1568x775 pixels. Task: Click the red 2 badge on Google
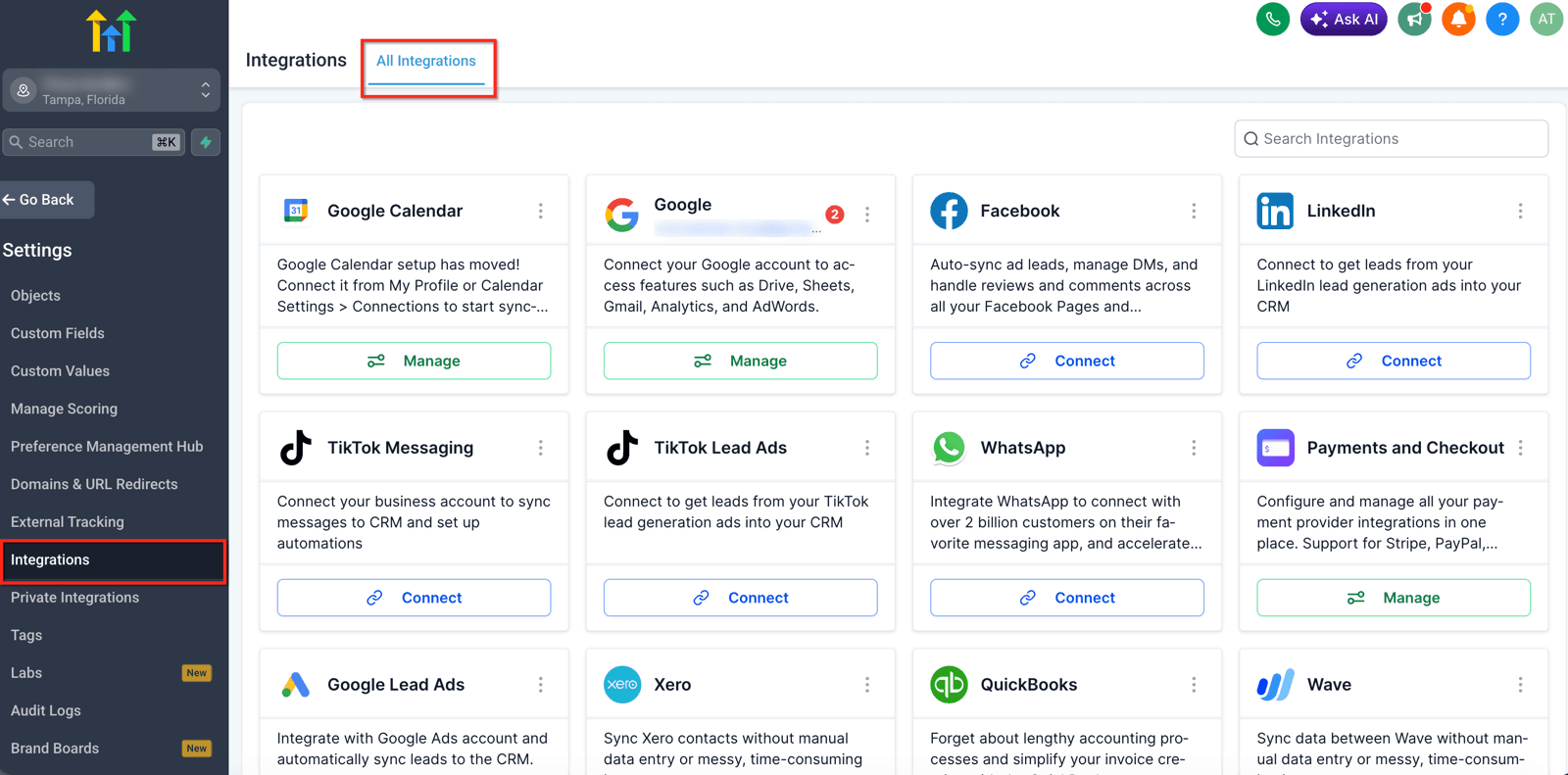click(835, 215)
